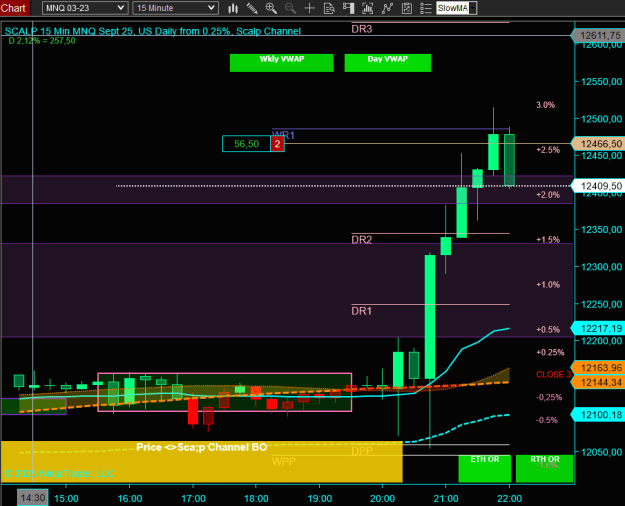The width and height of the screenshot is (625, 506).
Task: Click the SCALP 15 Min MNQ indicator title
Action: click(153, 31)
